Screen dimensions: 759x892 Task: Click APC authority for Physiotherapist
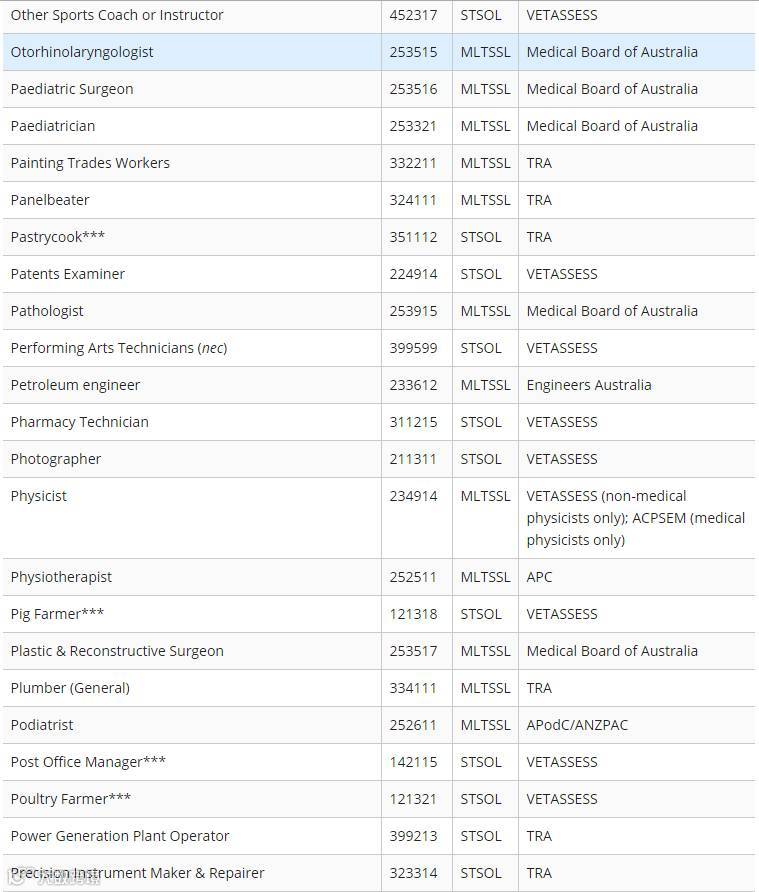tap(539, 577)
